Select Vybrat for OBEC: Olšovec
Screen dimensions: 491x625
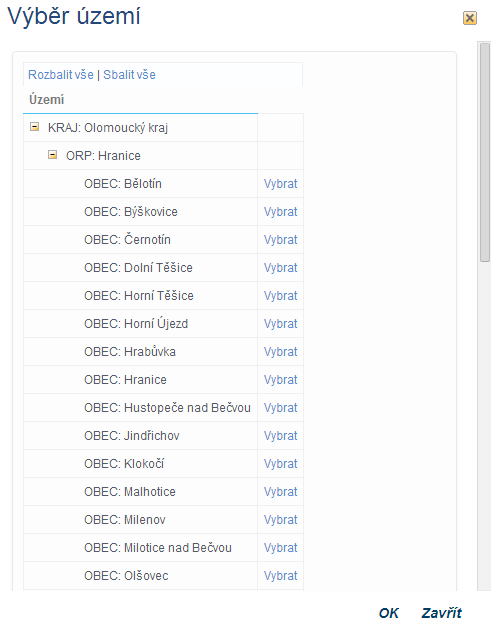point(281,576)
